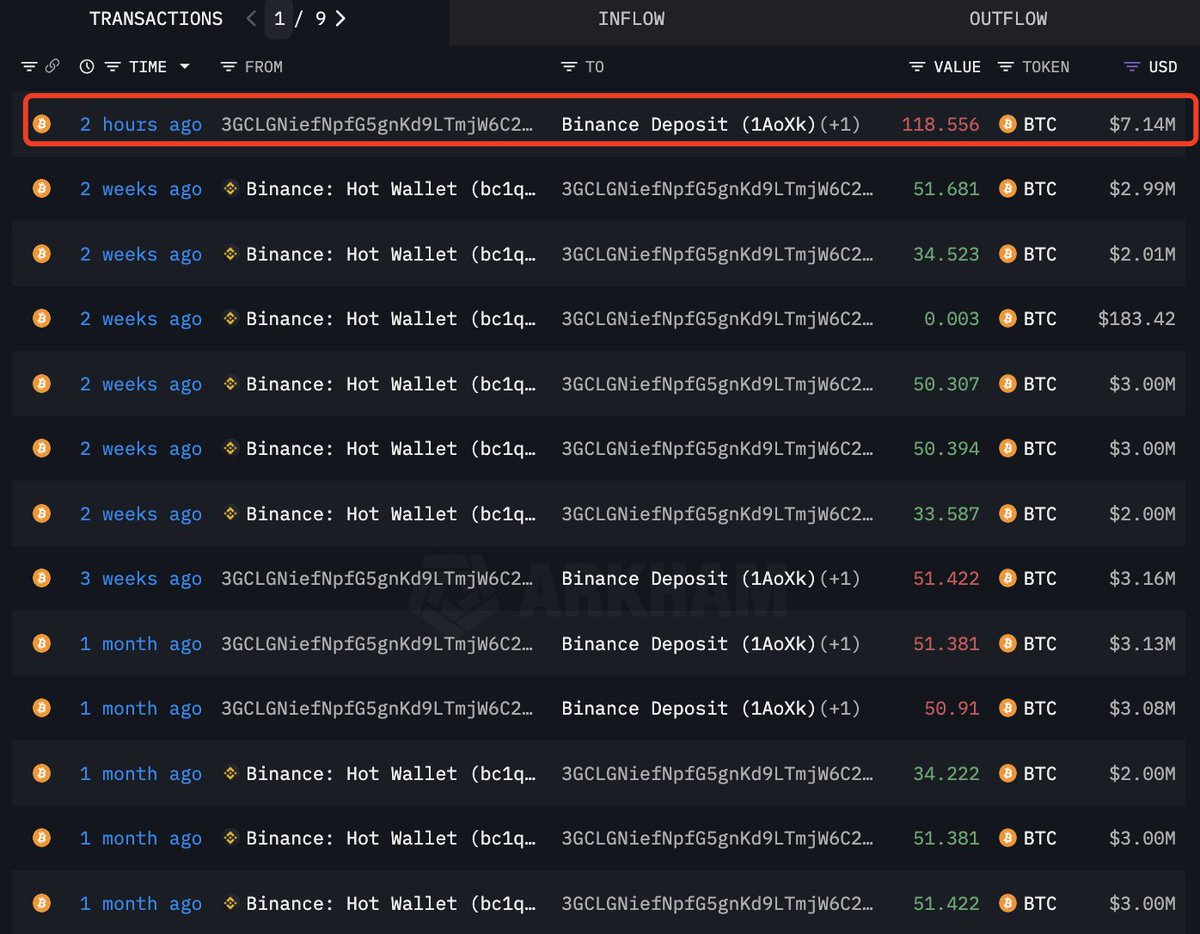Go to previous transactions page chevron
1200x934 pixels.
(x=251, y=19)
